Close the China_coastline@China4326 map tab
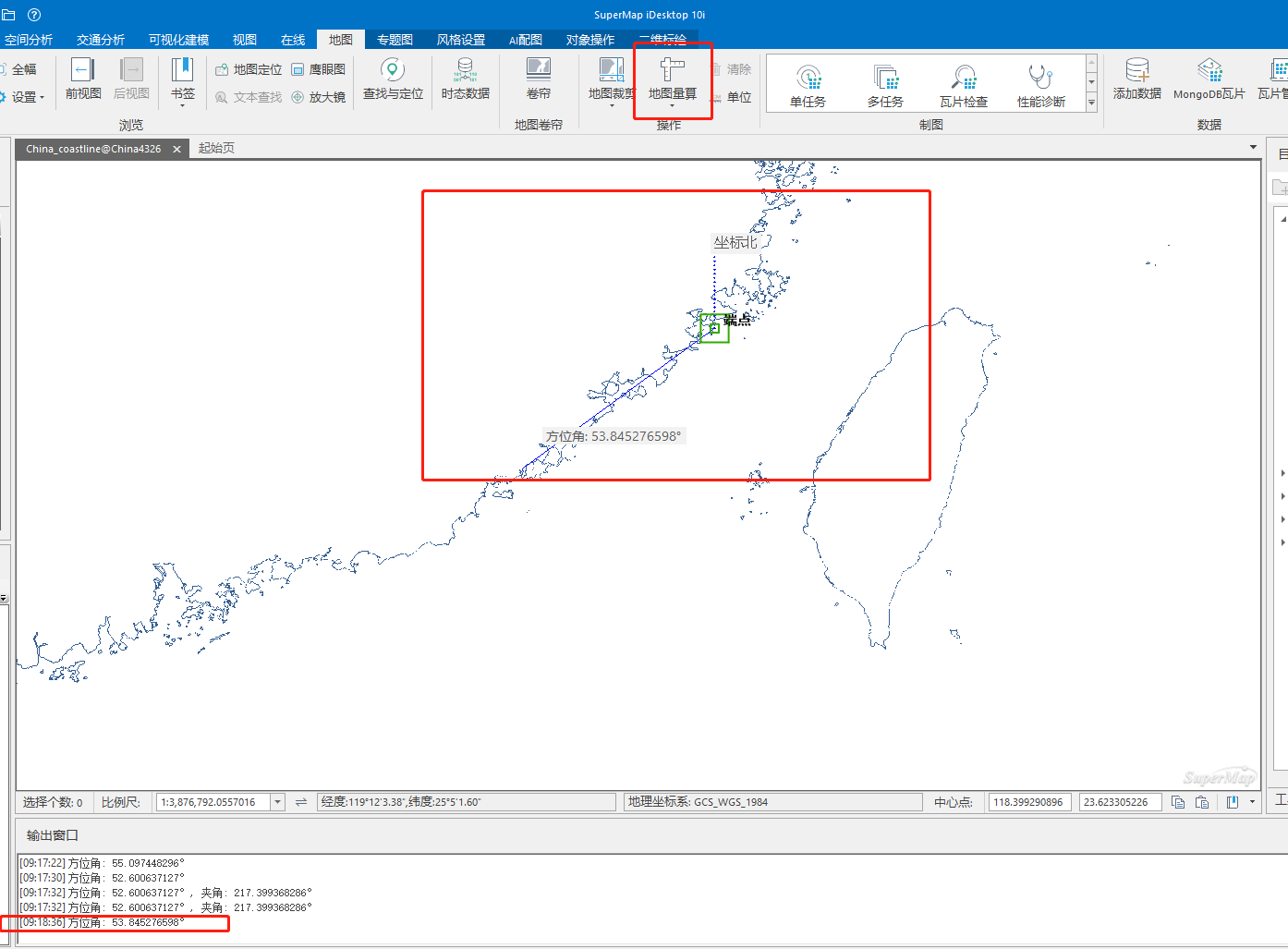The image size is (1288, 949). (176, 149)
